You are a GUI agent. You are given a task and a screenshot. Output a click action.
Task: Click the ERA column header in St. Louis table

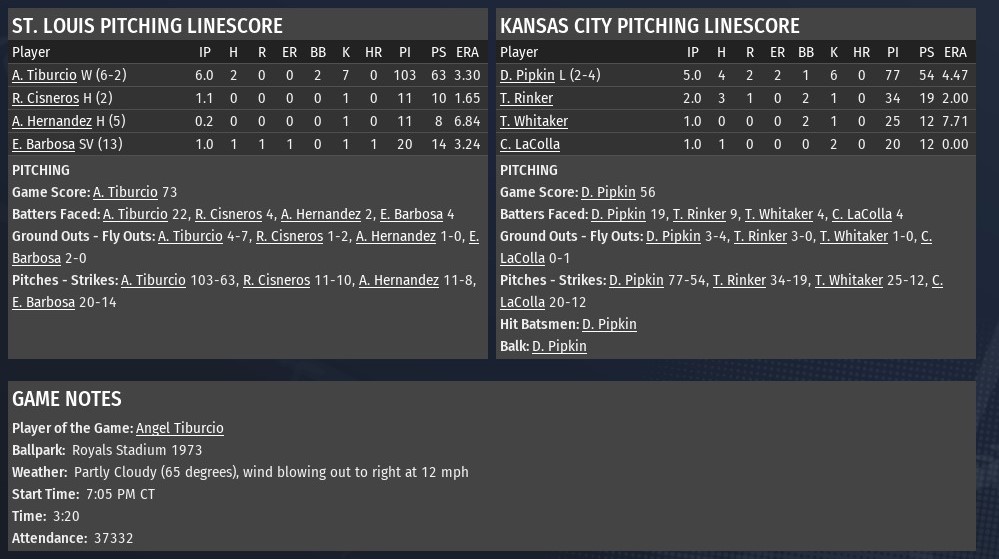[x=467, y=52]
